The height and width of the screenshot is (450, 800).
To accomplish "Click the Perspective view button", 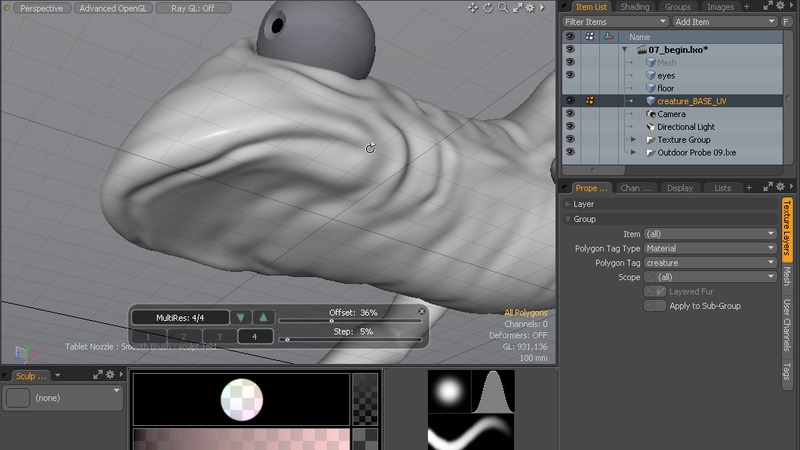I will [x=41, y=8].
